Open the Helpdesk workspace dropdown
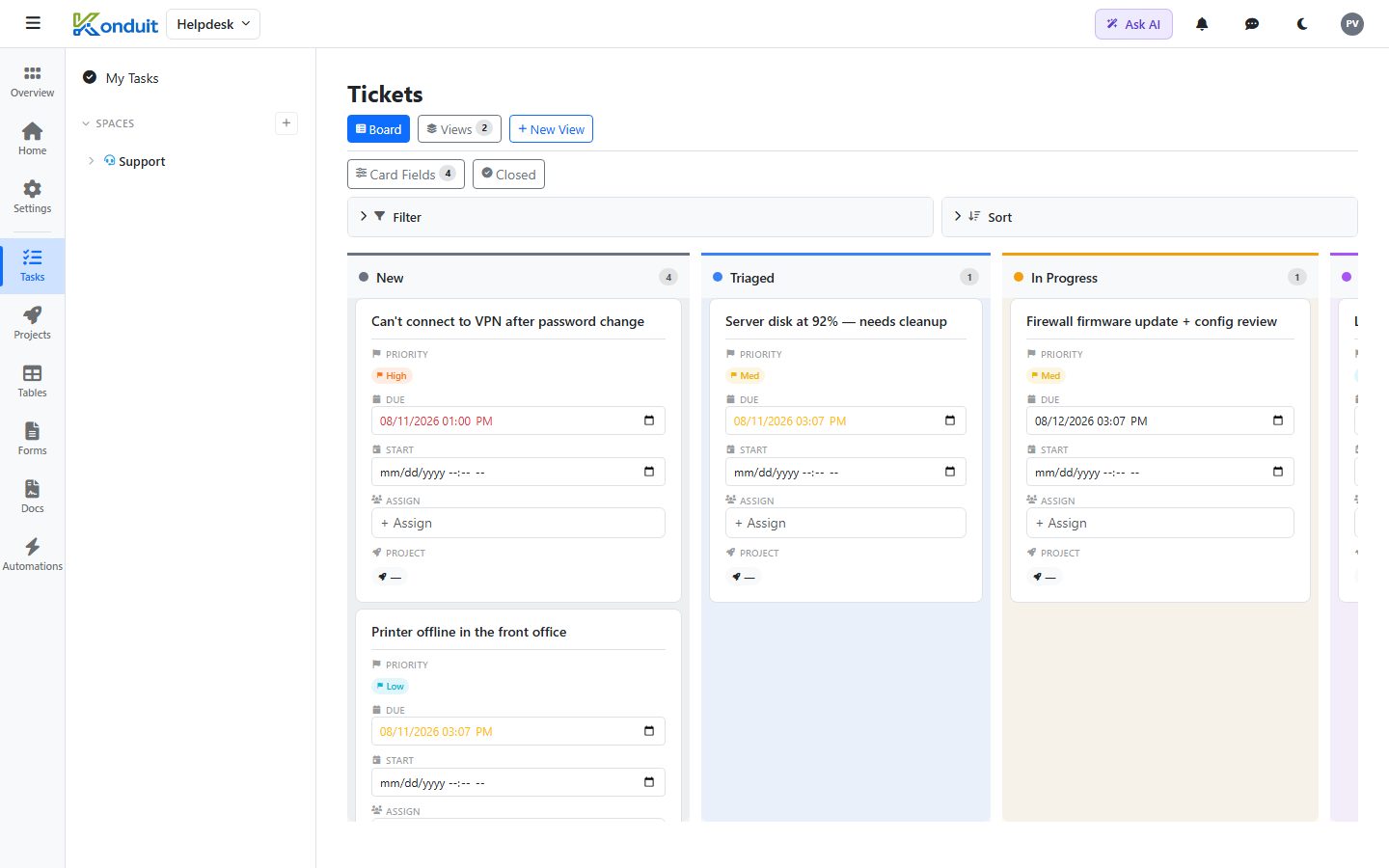This screenshot has height=868, width=1389. [213, 24]
